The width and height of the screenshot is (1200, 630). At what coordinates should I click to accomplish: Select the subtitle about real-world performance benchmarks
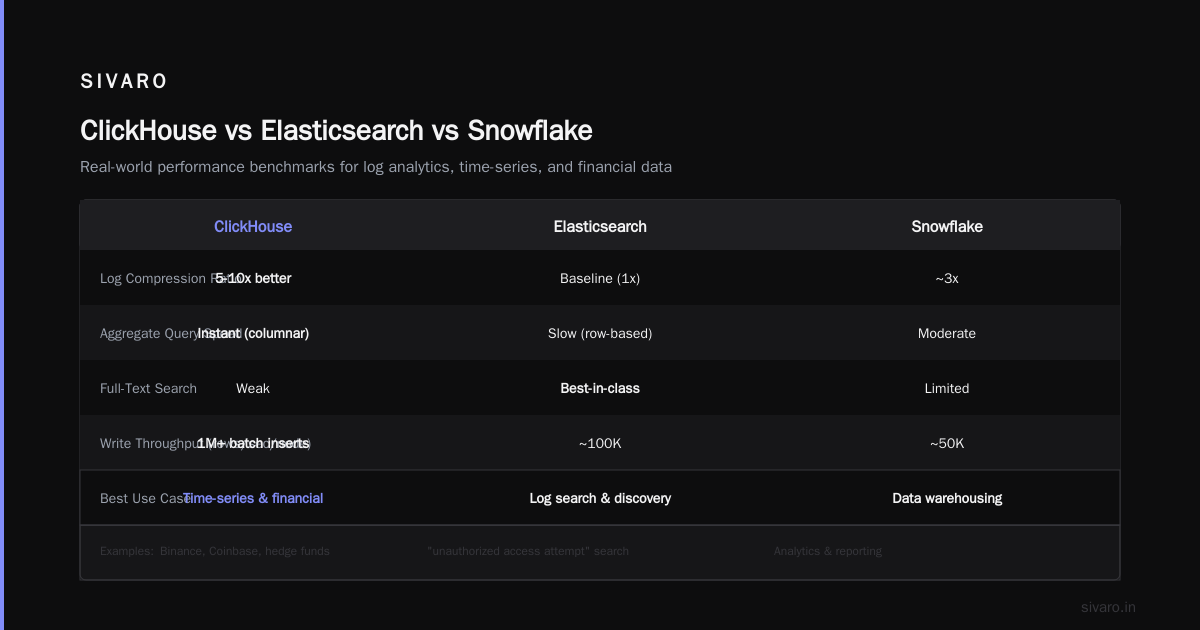(376, 167)
